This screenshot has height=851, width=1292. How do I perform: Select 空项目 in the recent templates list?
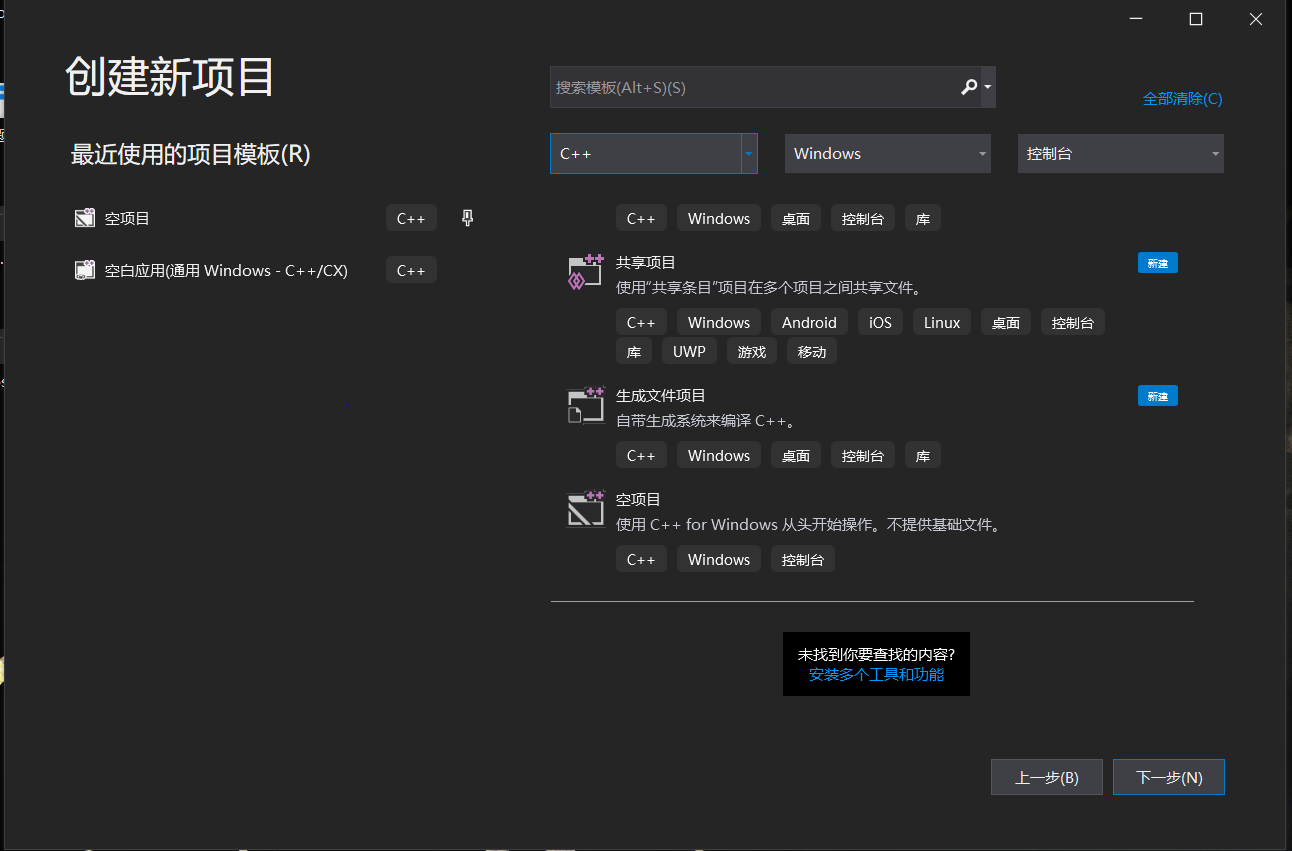tap(127, 218)
